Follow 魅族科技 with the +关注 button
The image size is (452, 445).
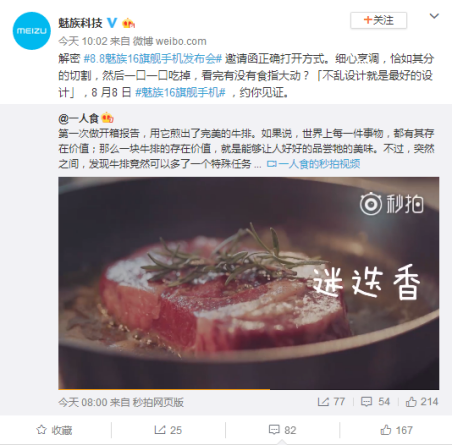coord(378,20)
